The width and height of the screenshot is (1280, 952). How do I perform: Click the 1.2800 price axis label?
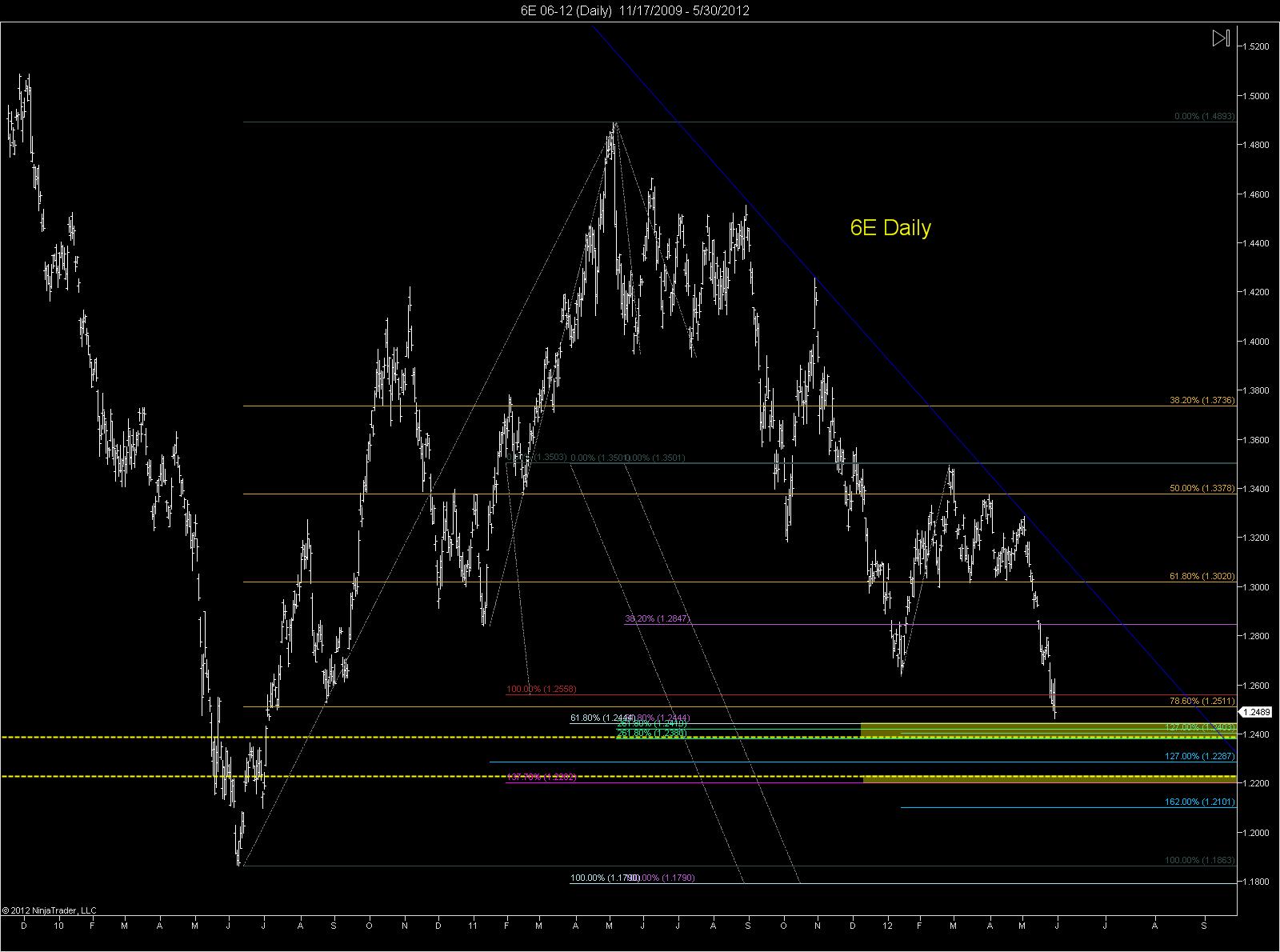click(x=1255, y=636)
